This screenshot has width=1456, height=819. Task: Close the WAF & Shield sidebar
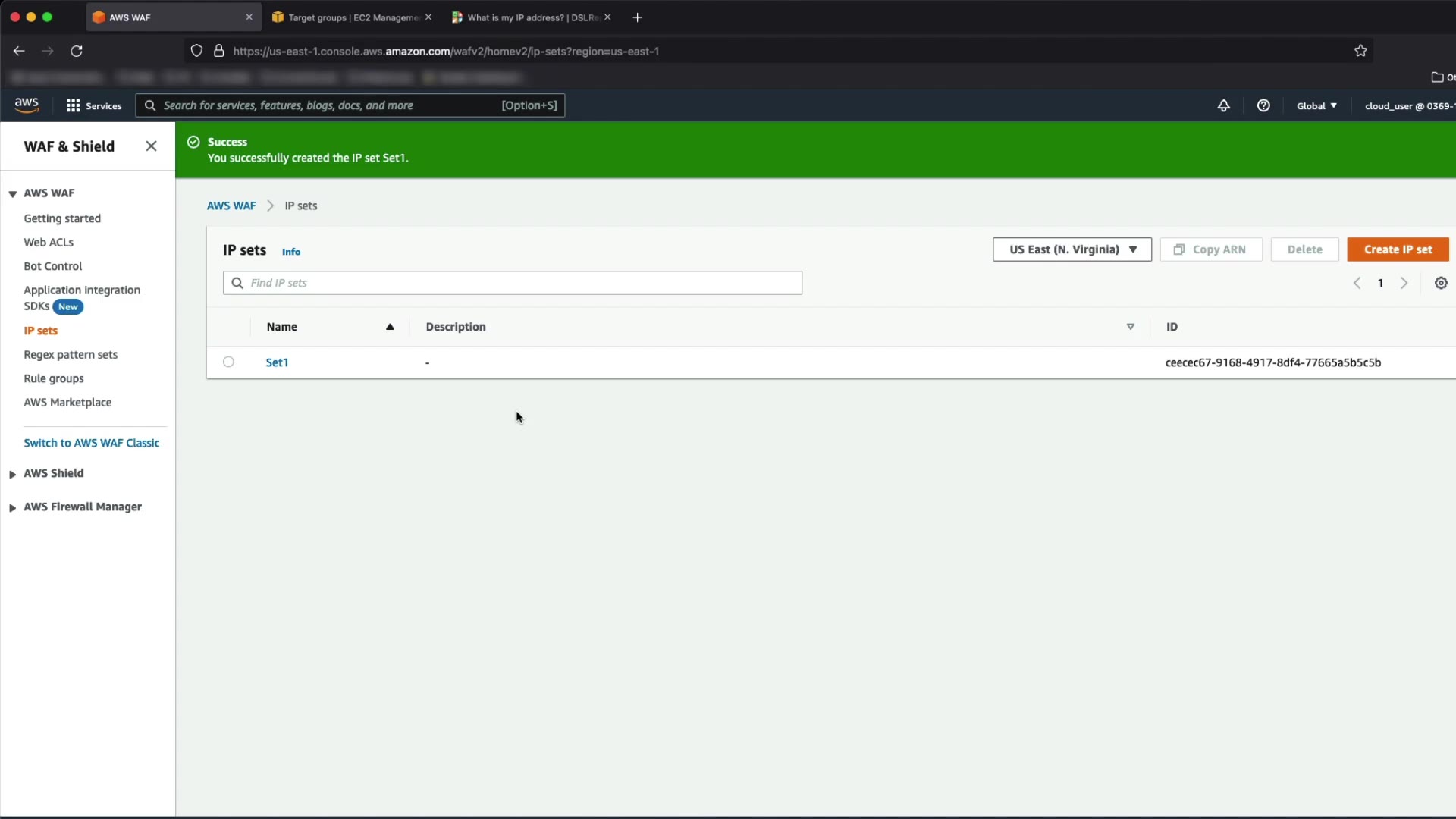(x=151, y=146)
